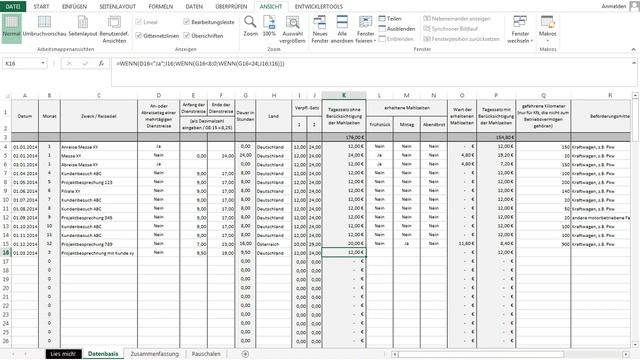
Task: Switch to SEITENLAYOUT ribbon tab
Action: point(118,7)
